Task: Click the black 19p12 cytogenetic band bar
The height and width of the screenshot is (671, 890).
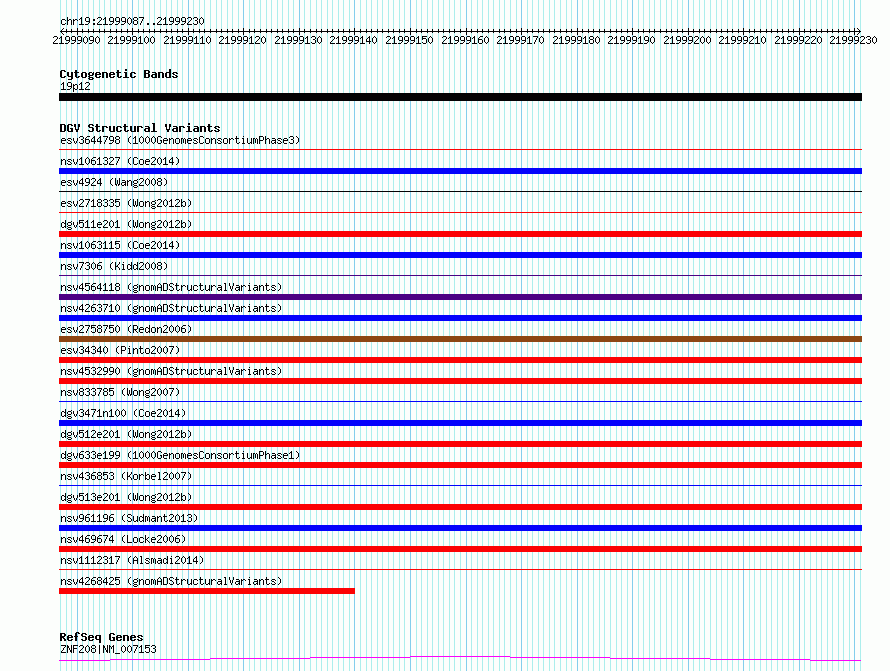Action: click(x=460, y=97)
